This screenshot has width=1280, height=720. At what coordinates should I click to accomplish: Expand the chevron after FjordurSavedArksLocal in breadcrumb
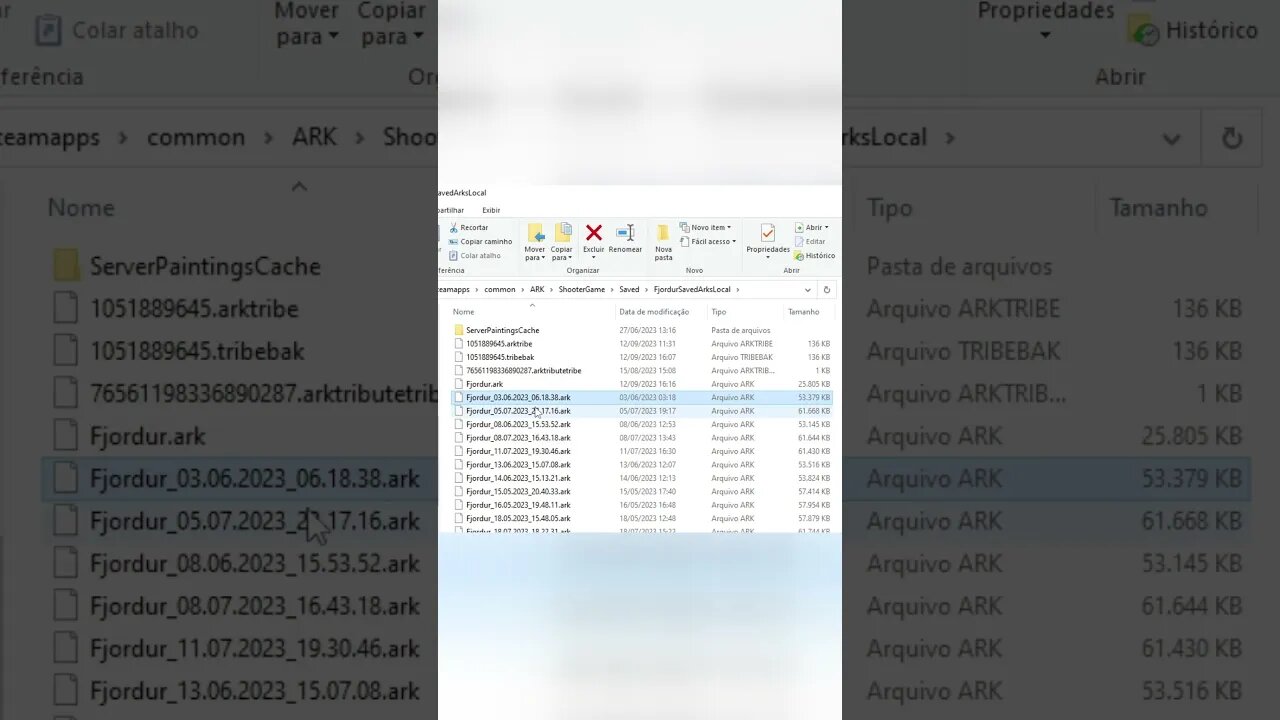tap(738, 289)
